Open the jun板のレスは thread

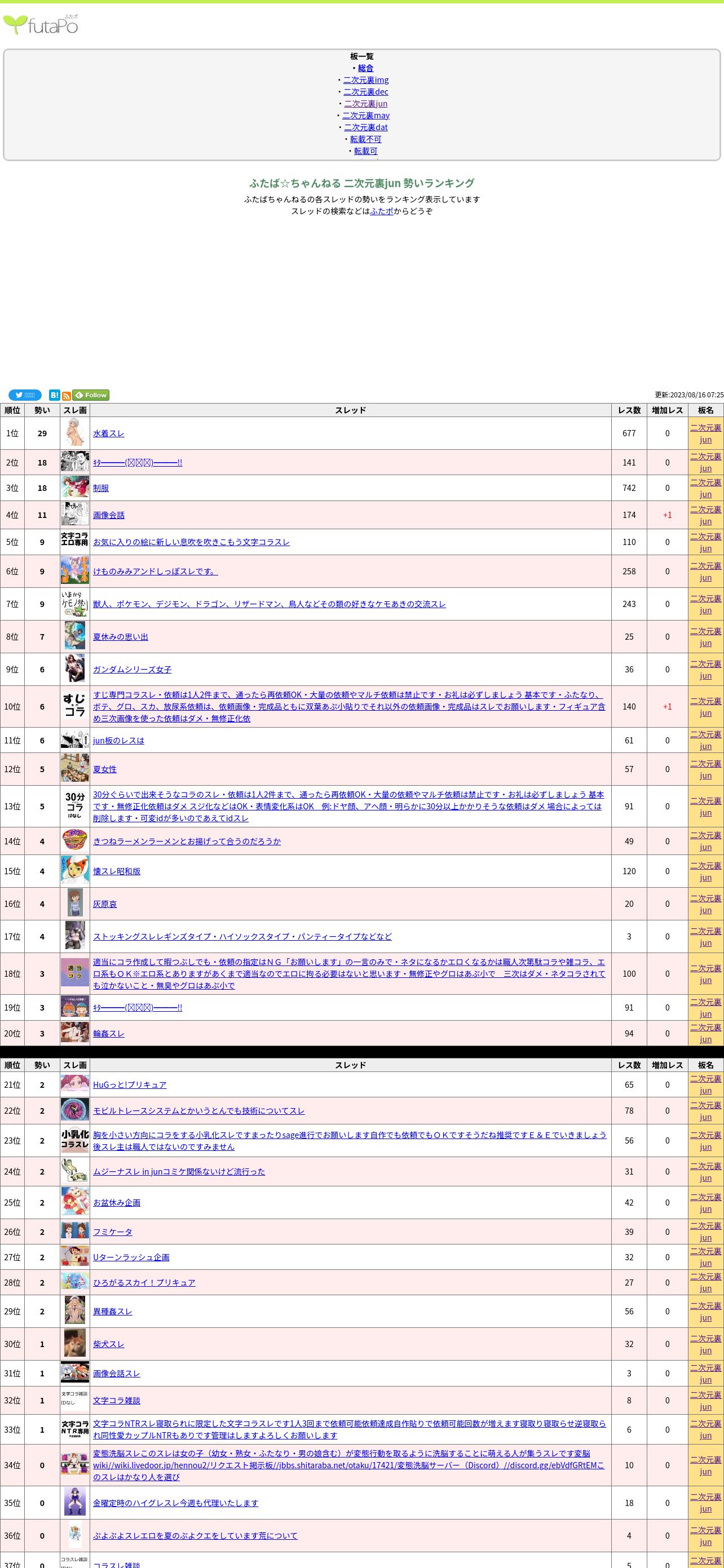(x=119, y=741)
